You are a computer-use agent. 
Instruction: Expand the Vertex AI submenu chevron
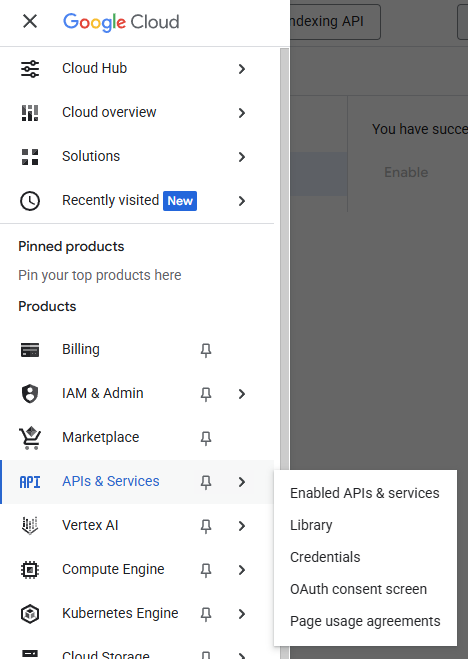[242, 526]
